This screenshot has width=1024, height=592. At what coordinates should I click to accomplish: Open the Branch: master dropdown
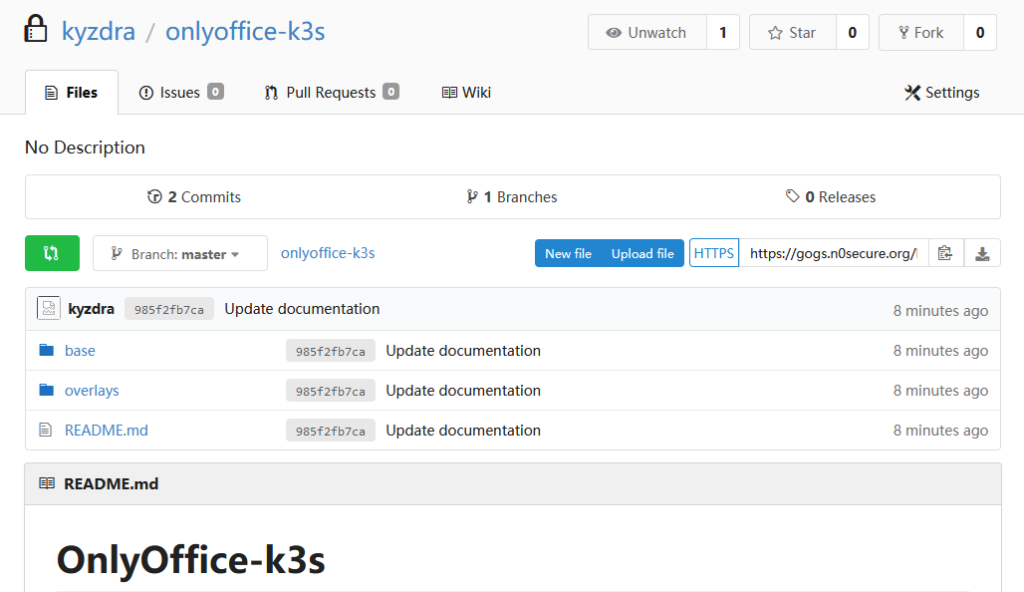pyautogui.click(x=180, y=253)
